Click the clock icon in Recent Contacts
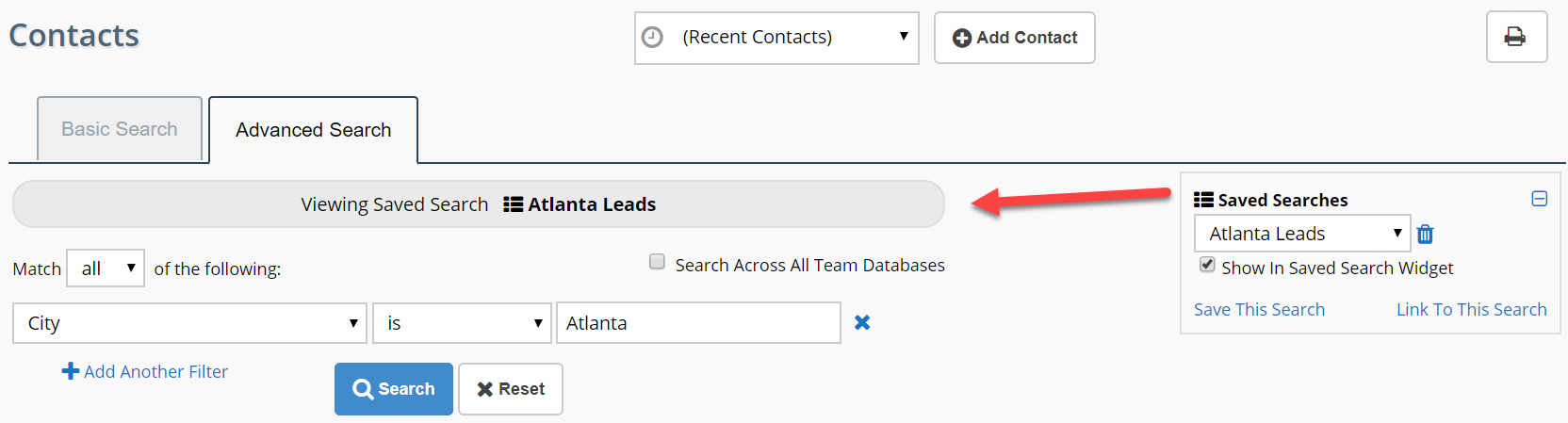 tap(652, 37)
